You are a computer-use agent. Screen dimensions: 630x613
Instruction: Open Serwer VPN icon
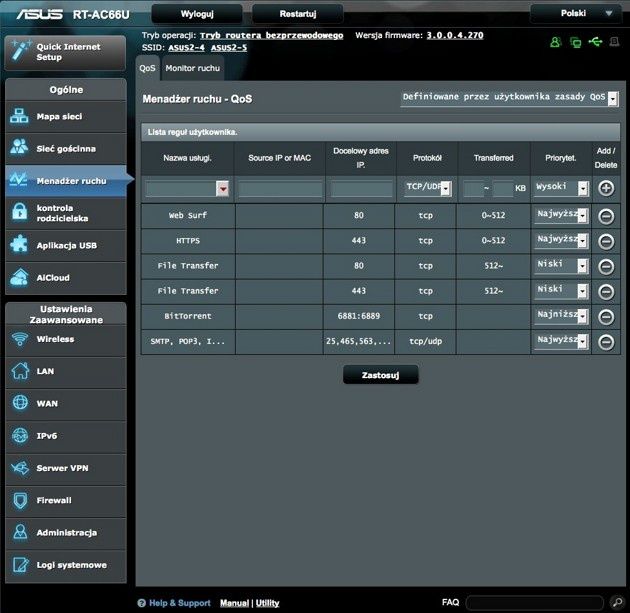click(x=20, y=468)
